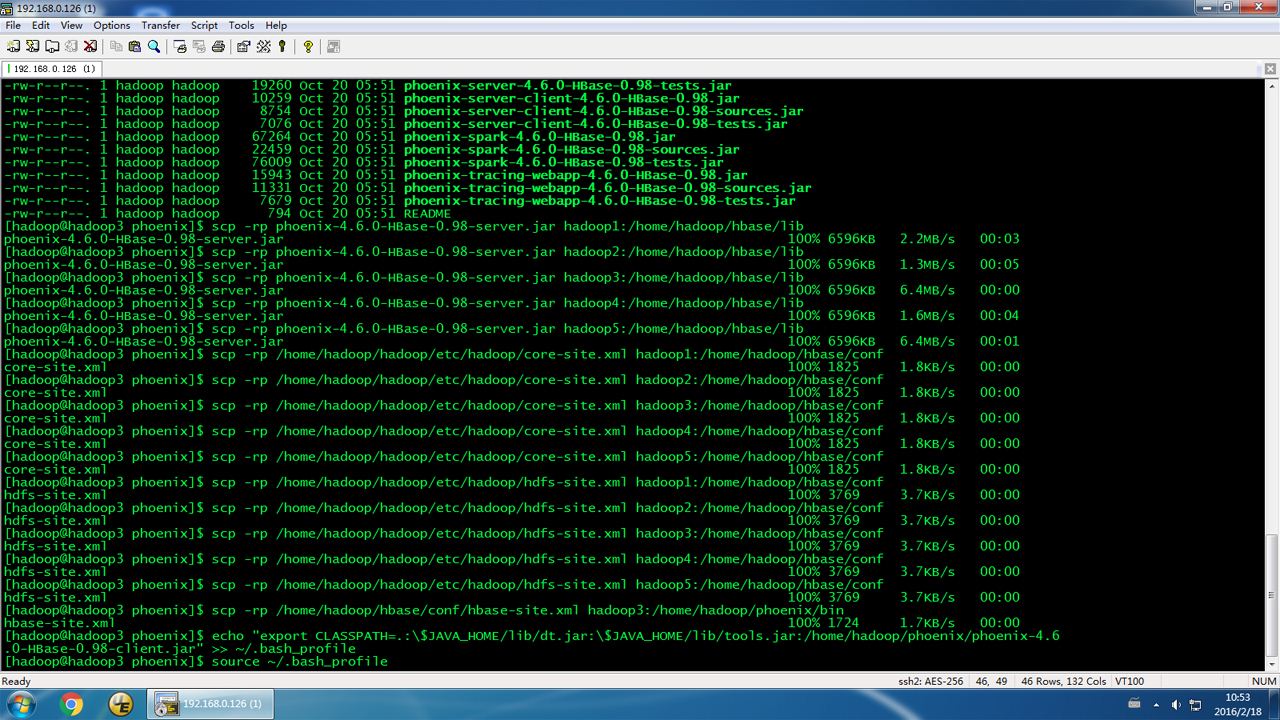Open the Options menu

click(x=112, y=25)
